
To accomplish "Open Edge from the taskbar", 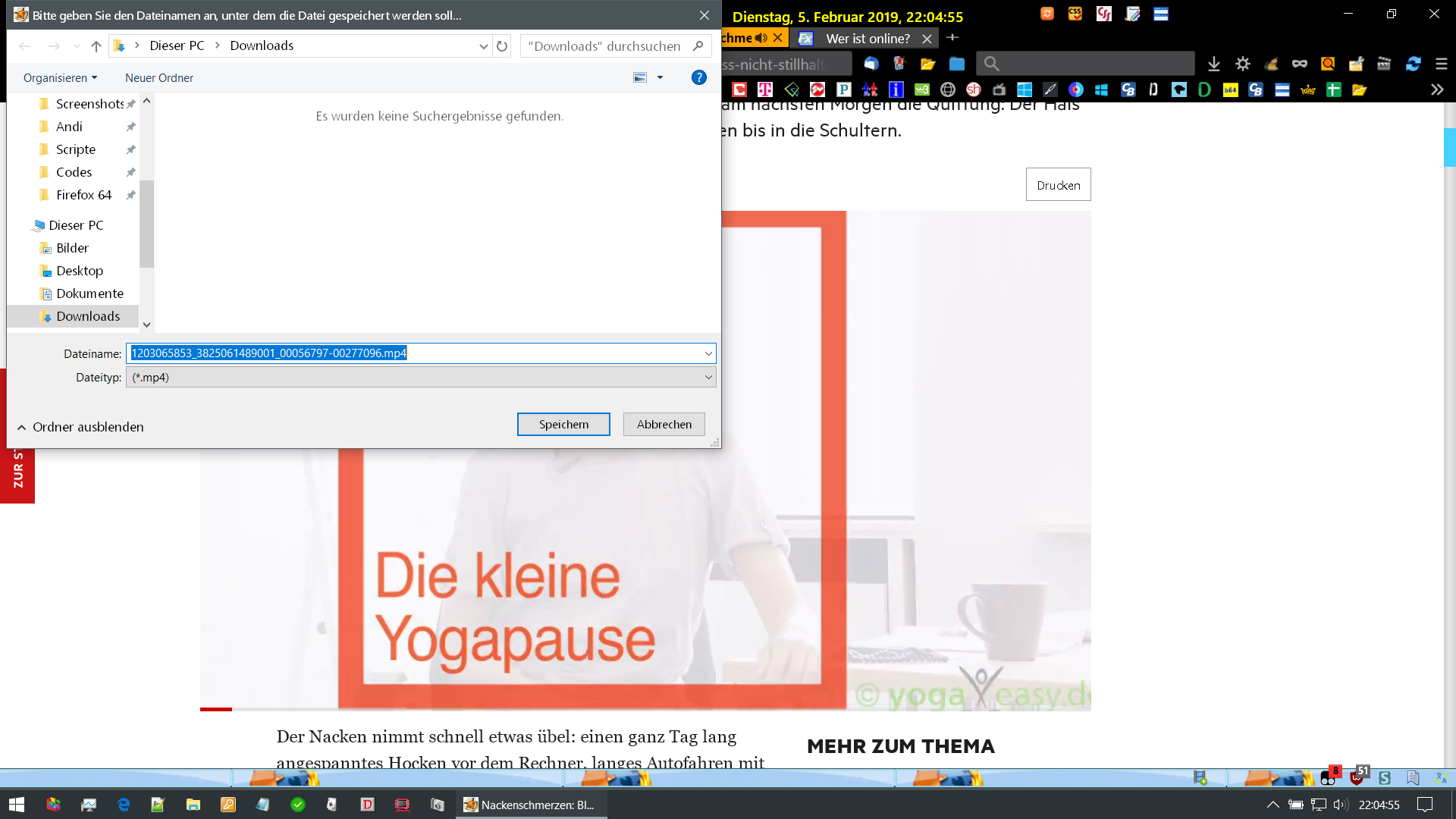I will point(124,805).
